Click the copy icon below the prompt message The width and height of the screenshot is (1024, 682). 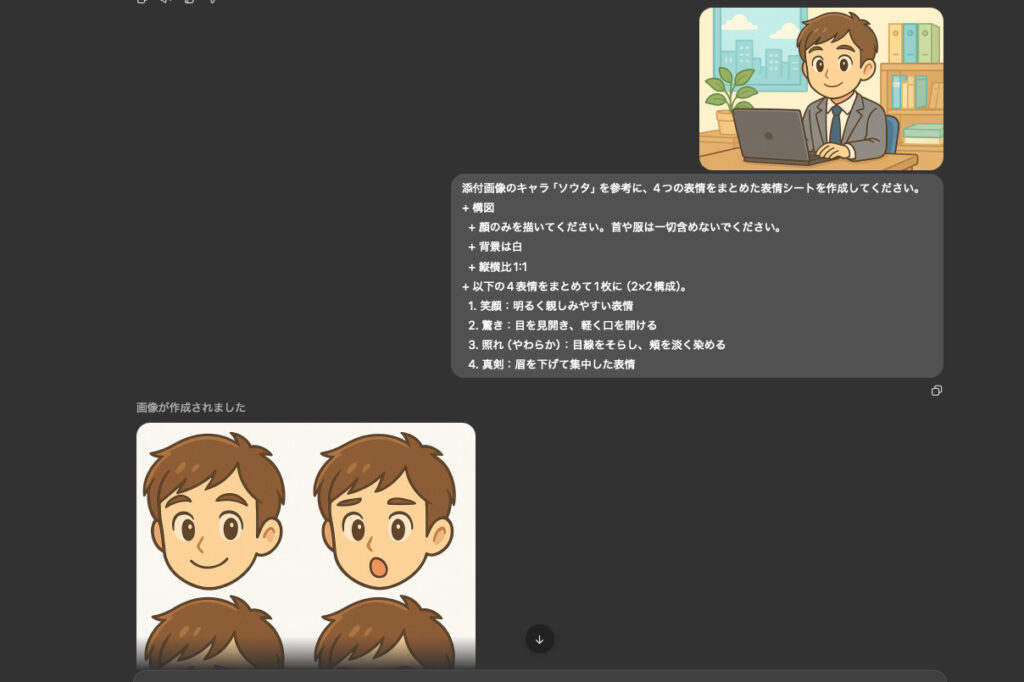coord(936,391)
